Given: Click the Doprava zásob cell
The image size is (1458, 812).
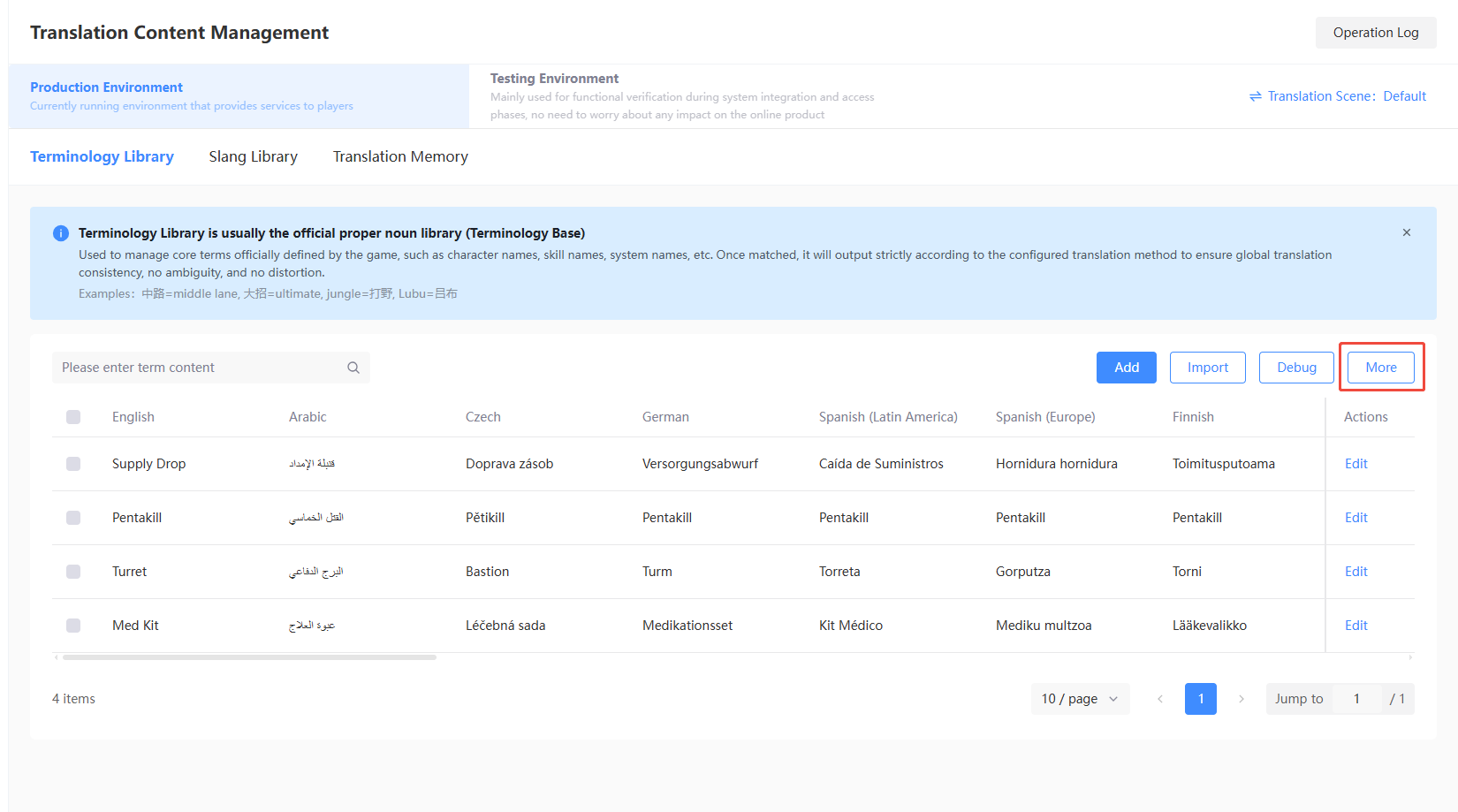Looking at the screenshot, I should click(510, 464).
